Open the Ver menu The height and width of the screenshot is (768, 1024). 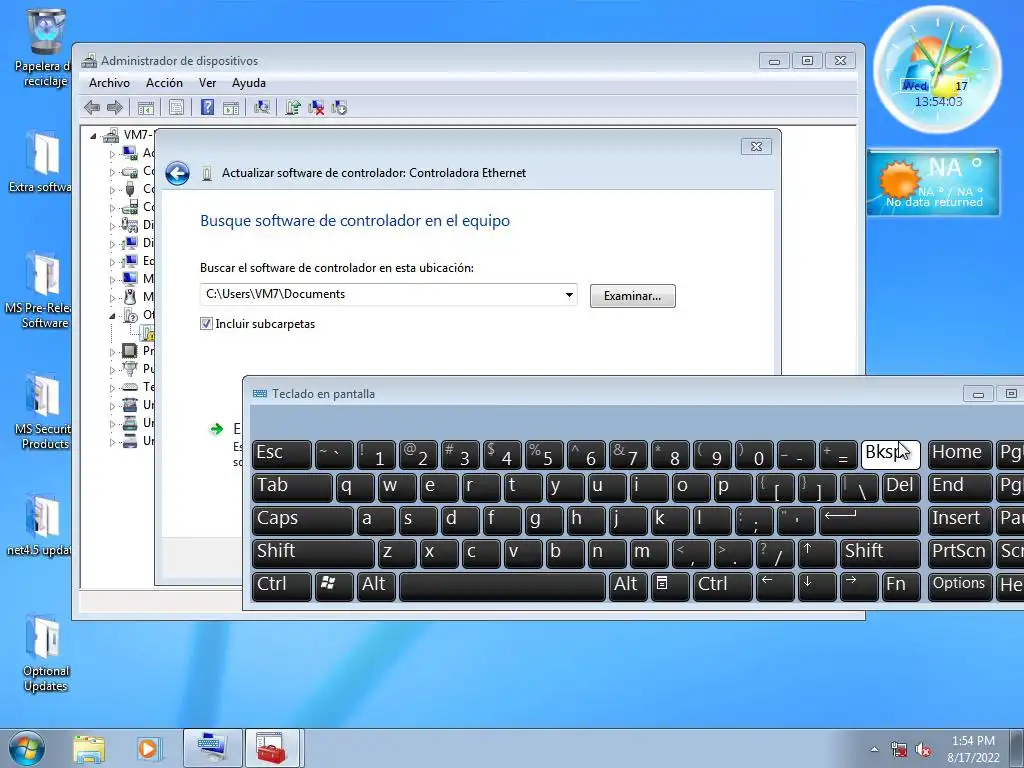coord(207,83)
